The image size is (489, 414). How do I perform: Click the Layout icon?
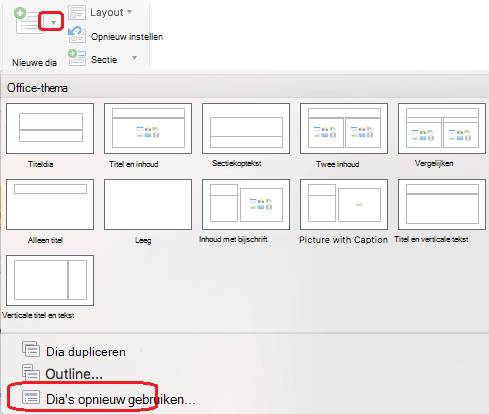[x=77, y=12]
